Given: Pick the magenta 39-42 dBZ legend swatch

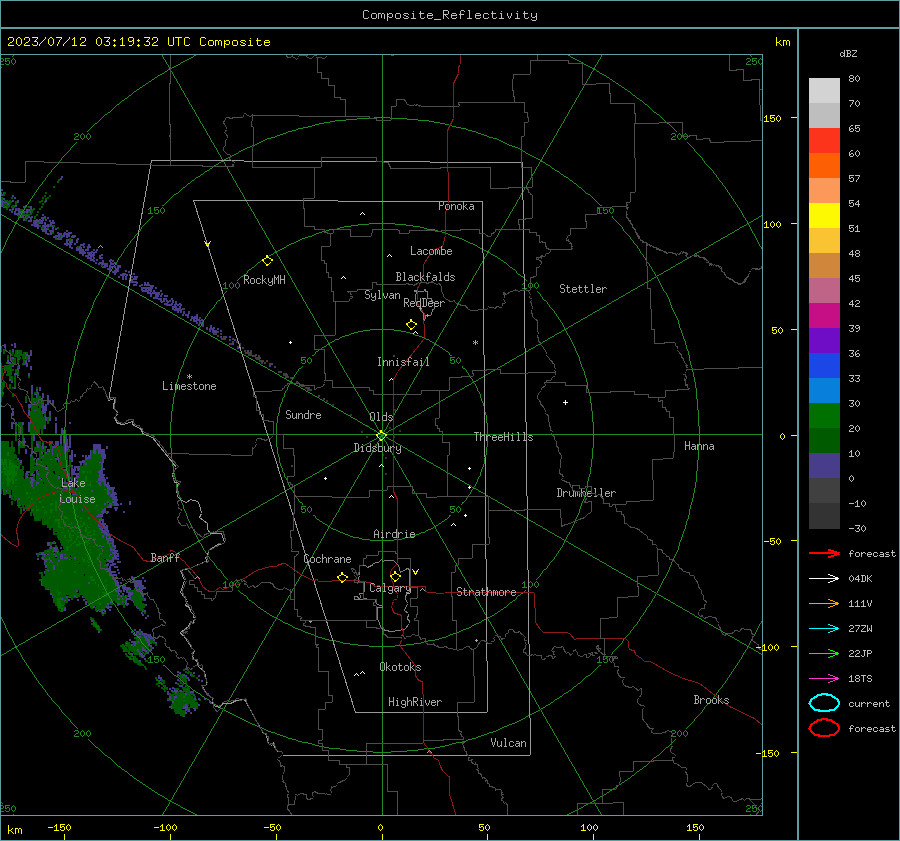Looking at the screenshot, I should click(x=824, y=316).
